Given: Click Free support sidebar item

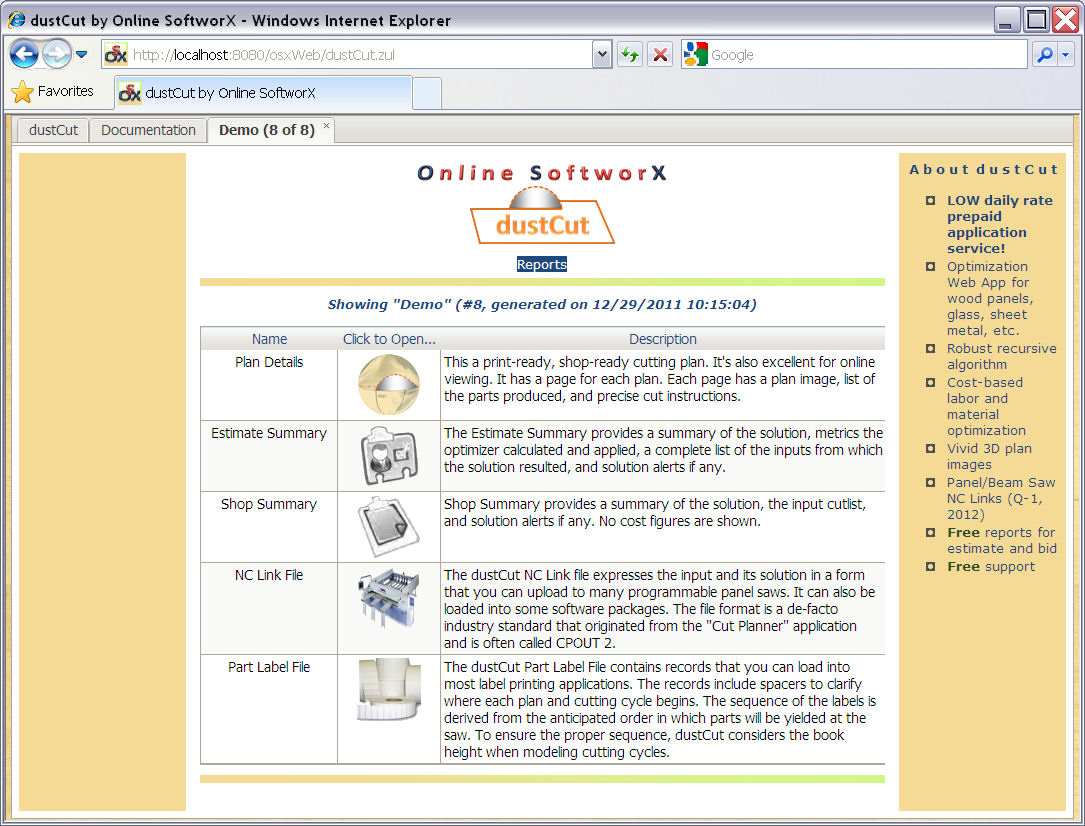Looking at the screenshot, I should point(991,567).
